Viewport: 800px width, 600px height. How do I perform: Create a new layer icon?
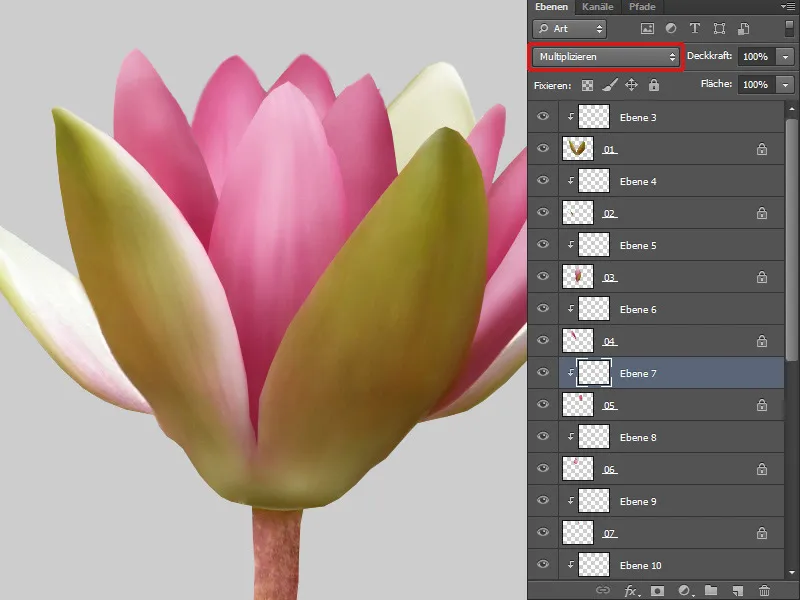click(x=737, y=590)
